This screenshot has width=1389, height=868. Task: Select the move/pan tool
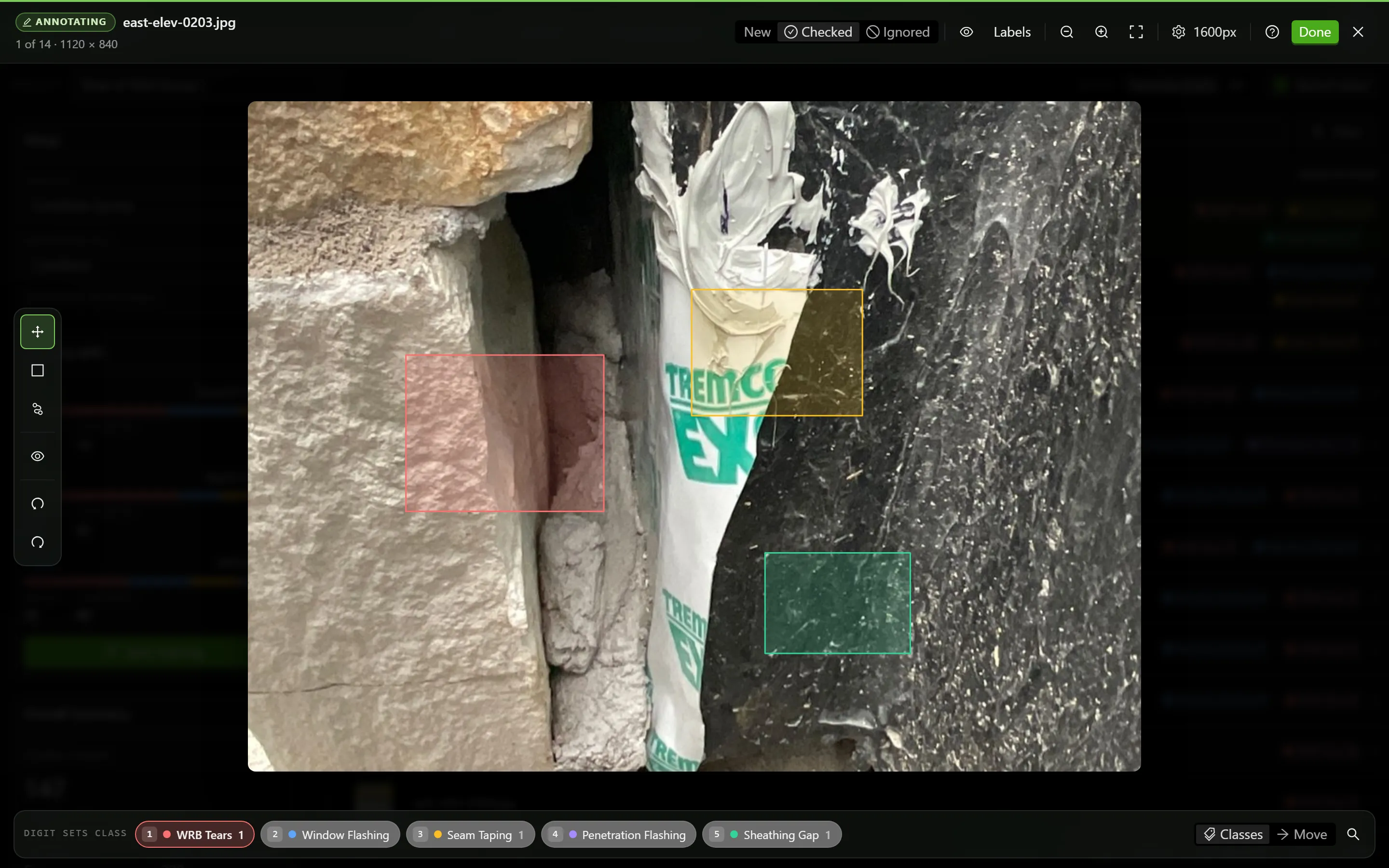(37, 332)
